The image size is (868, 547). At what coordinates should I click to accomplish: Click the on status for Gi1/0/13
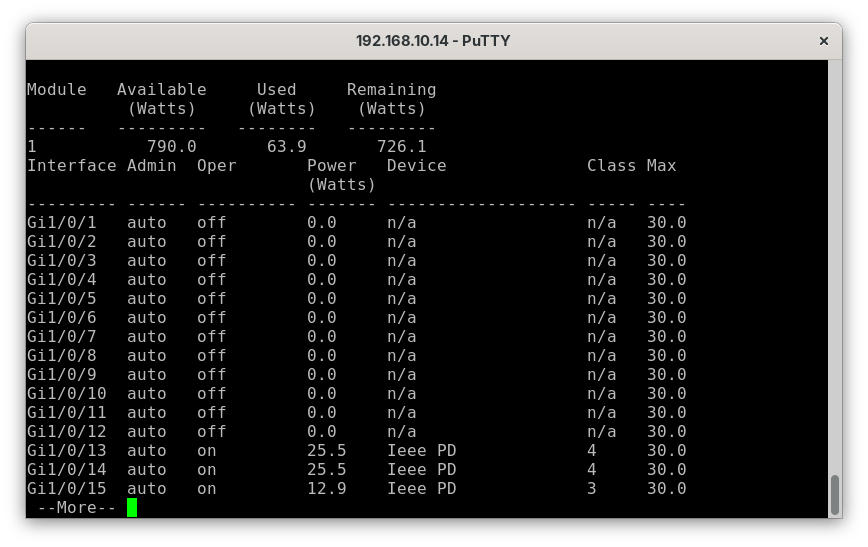tap(206, 451)
